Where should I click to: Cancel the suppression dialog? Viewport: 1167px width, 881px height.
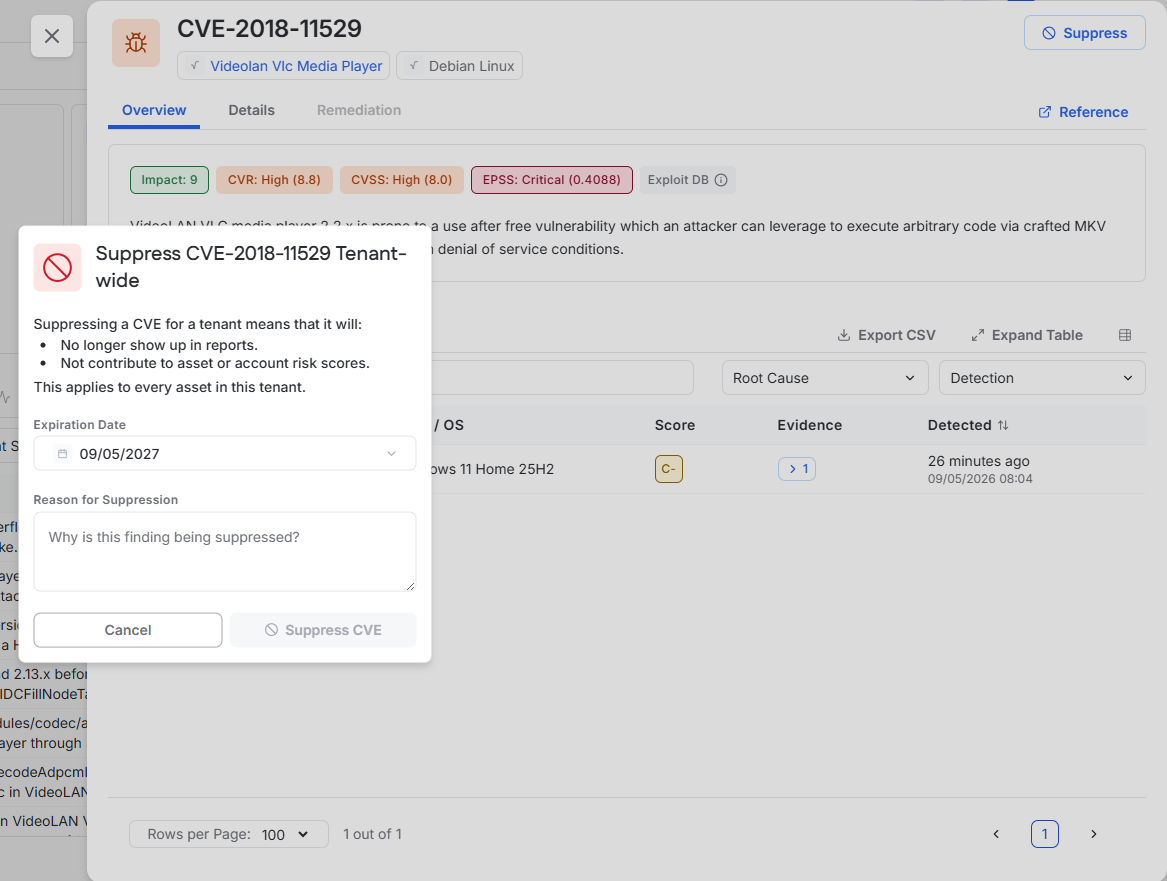point(128,630)
